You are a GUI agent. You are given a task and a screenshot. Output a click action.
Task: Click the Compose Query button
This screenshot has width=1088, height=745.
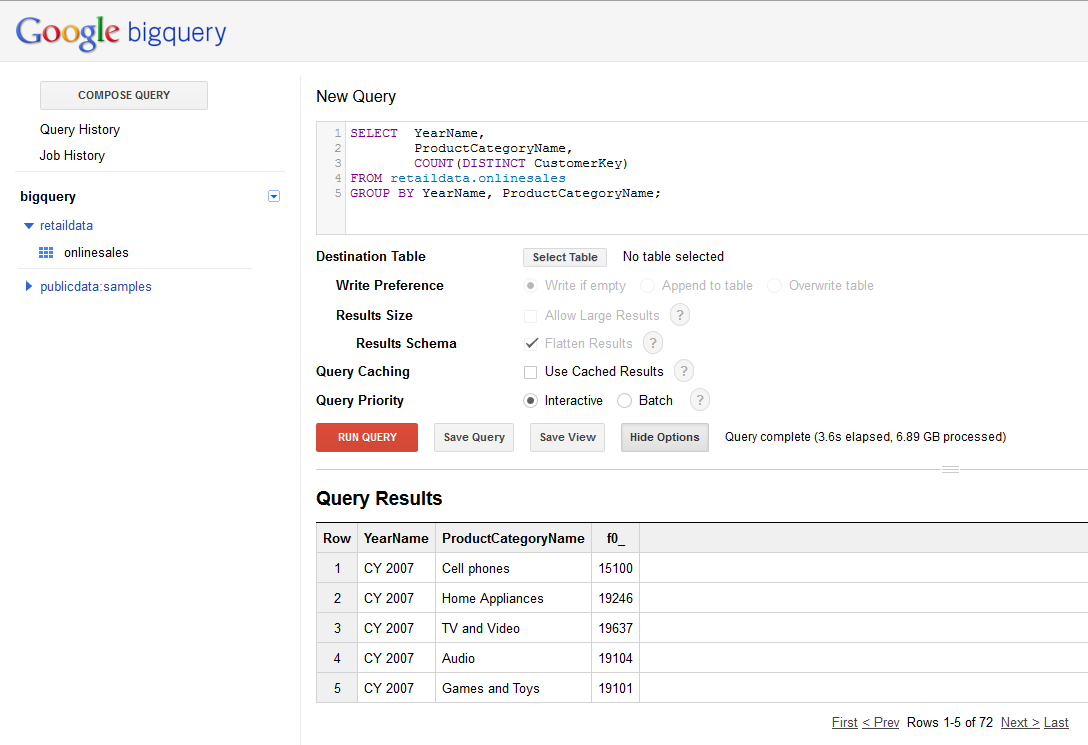(x=124, y=95)
